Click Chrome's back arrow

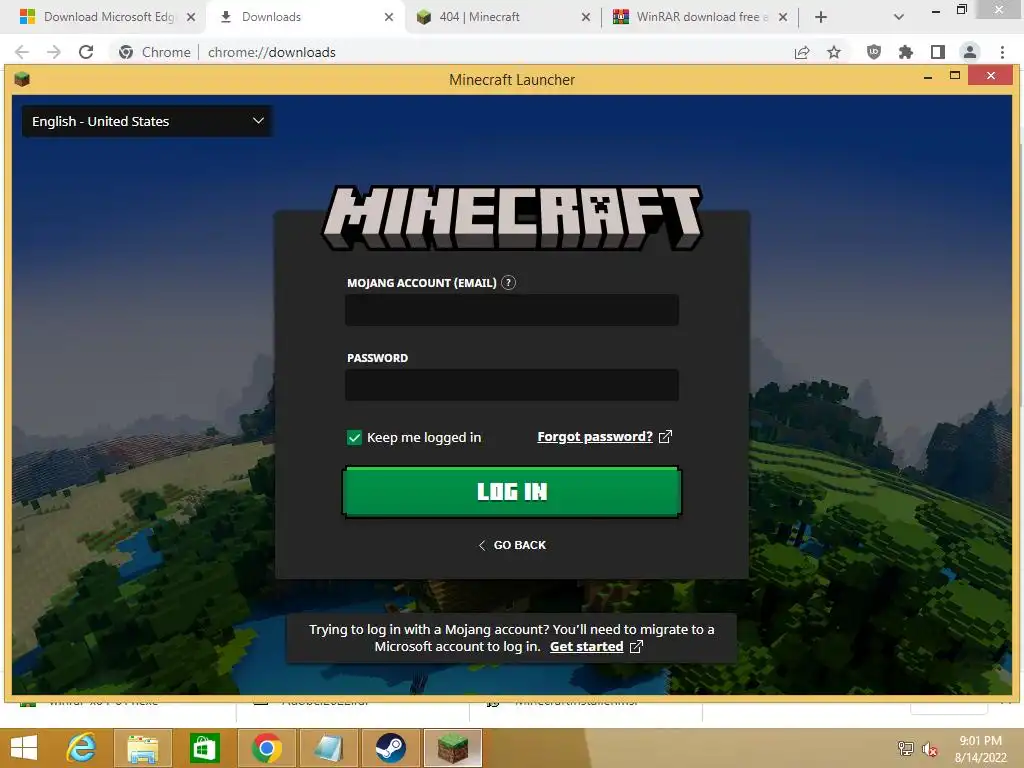(22, 52)
